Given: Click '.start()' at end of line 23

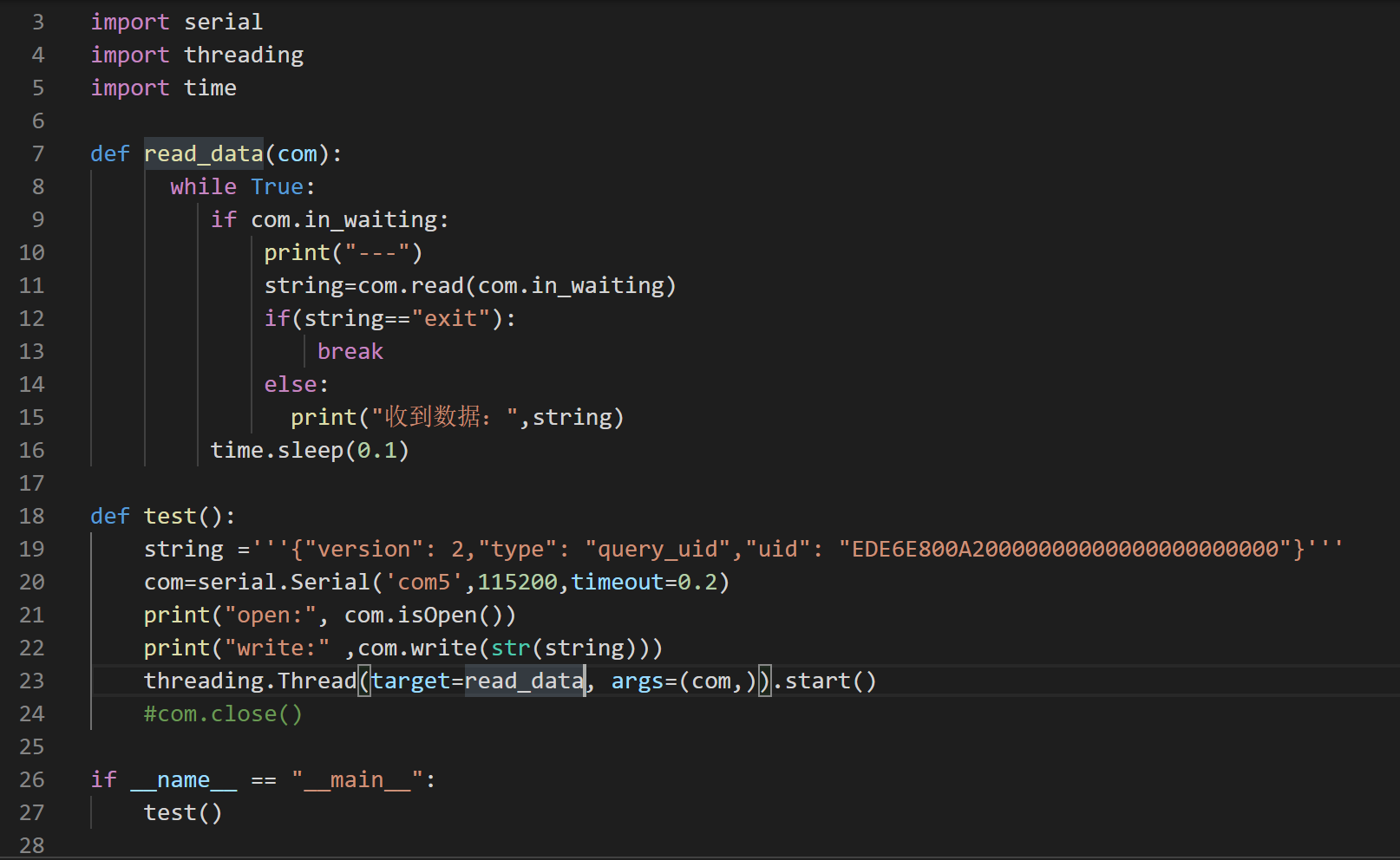Looking at the screenshot, I should click(825, 681).
